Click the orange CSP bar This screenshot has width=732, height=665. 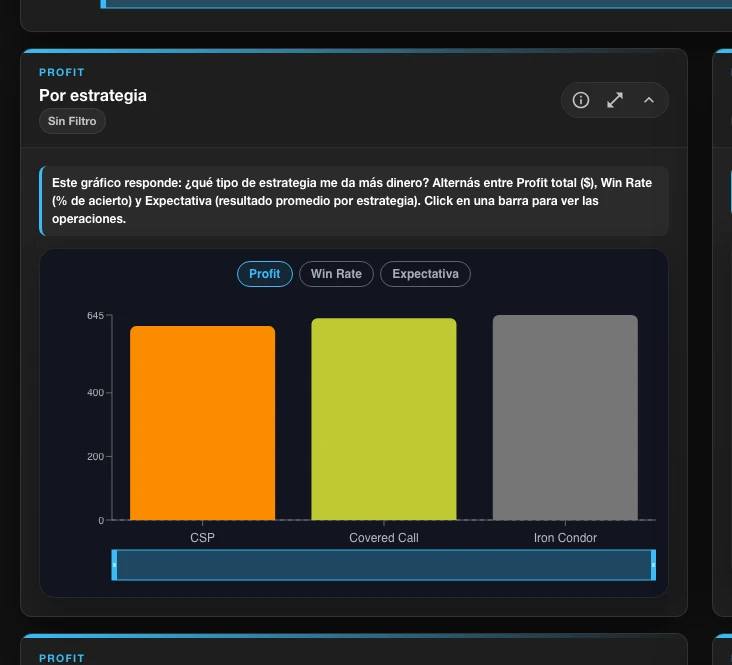click(203, 423)
